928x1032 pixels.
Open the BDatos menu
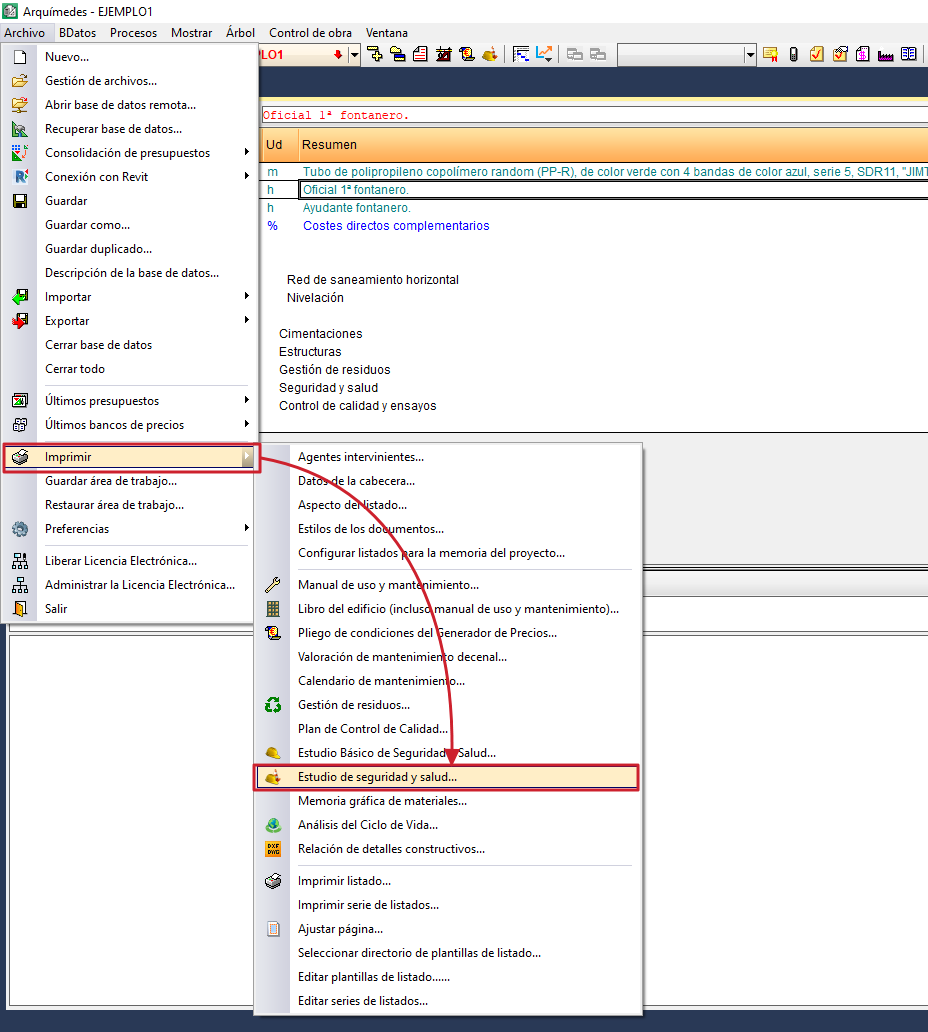[x=77, y=32]
